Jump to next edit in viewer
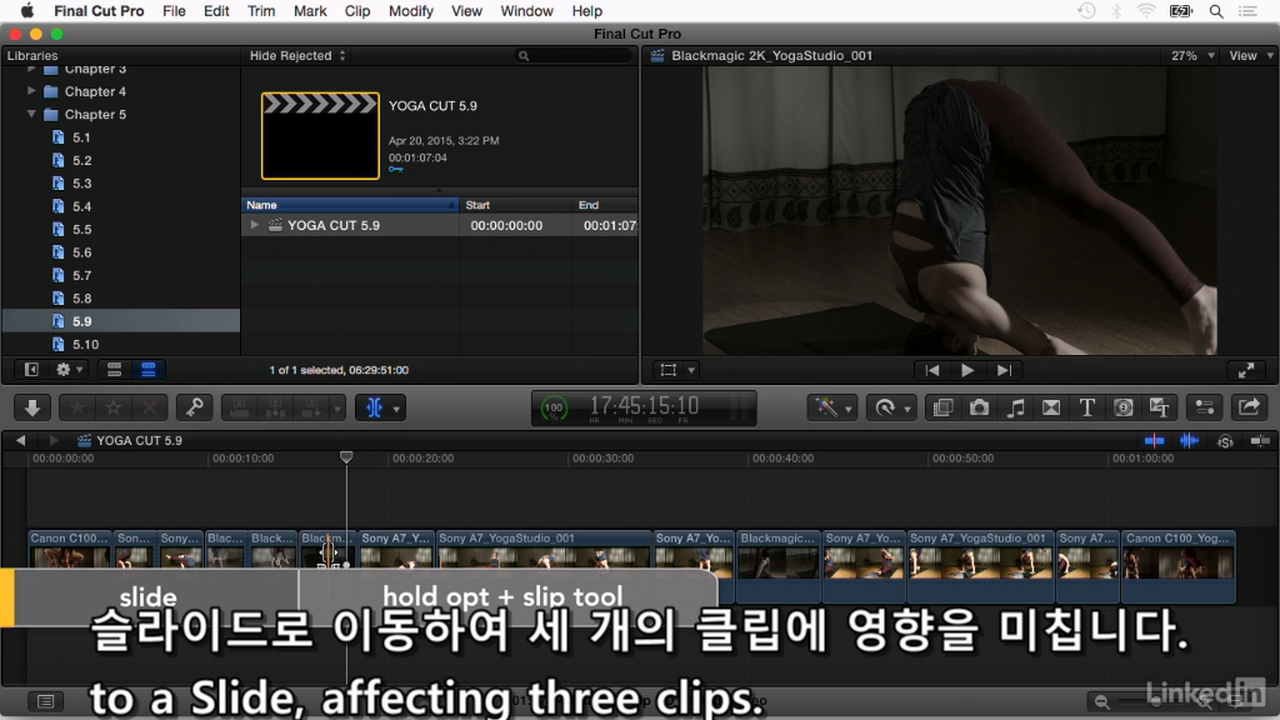Image resolution: width=1280 pixels, height=720 pixels. pyautogui.click(x=1003, y=370)
